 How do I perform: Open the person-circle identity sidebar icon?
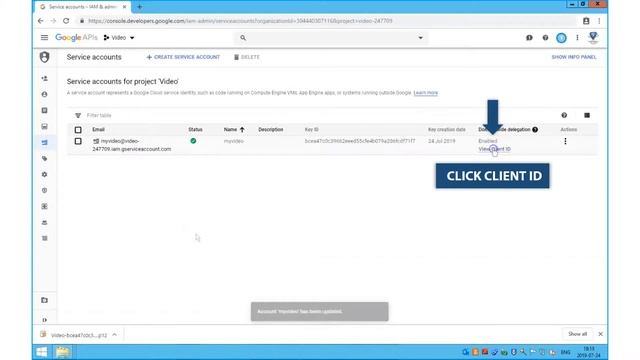pyautogui.click(x=44, y=94)
